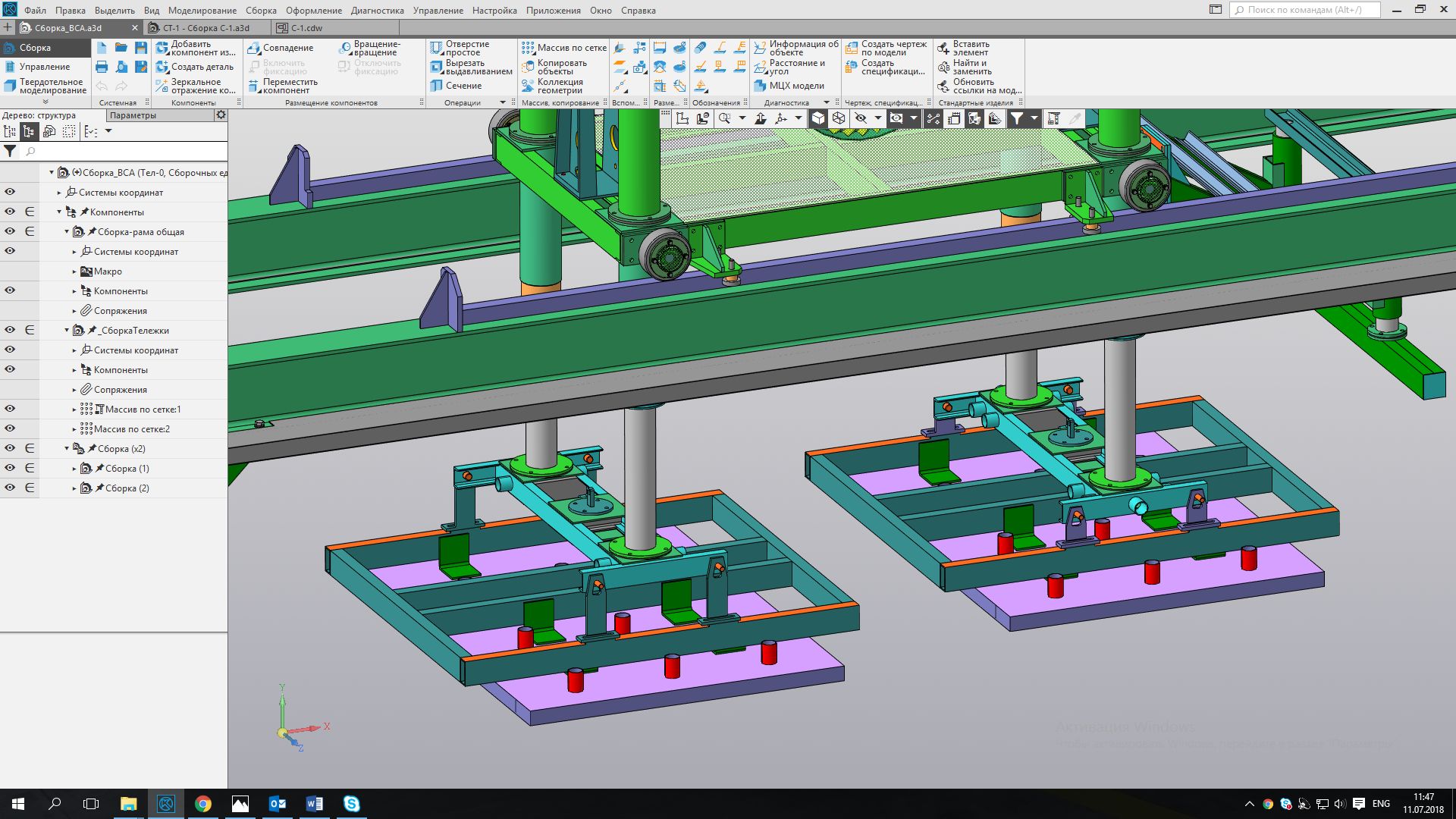Click the Print icon in system toolbar
This screenshot has height=819, width=1456.
(x=102, y=67)
